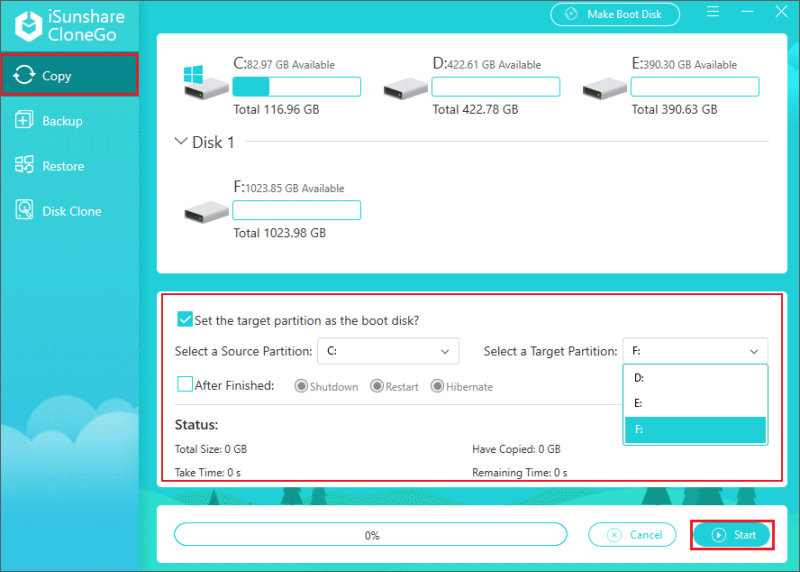Click the 0% copy progress bar

(x=370, y=534)
